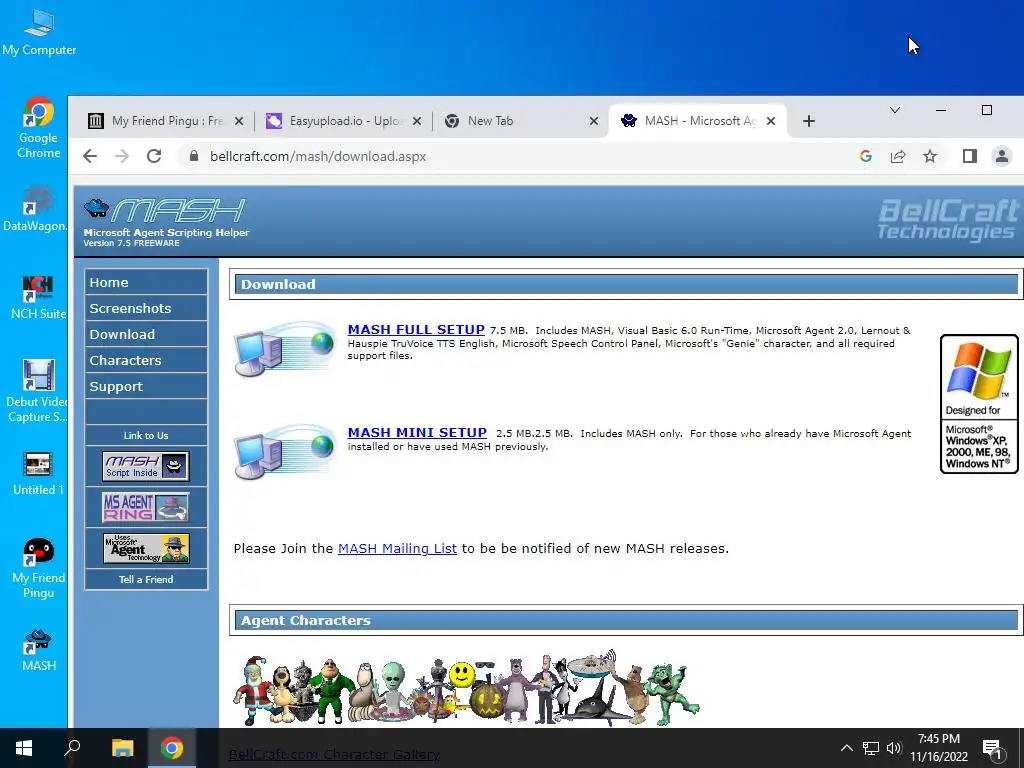Open Support in site menu
The height and width of the screenshot is (768, 1024).
tap(146, 387)
